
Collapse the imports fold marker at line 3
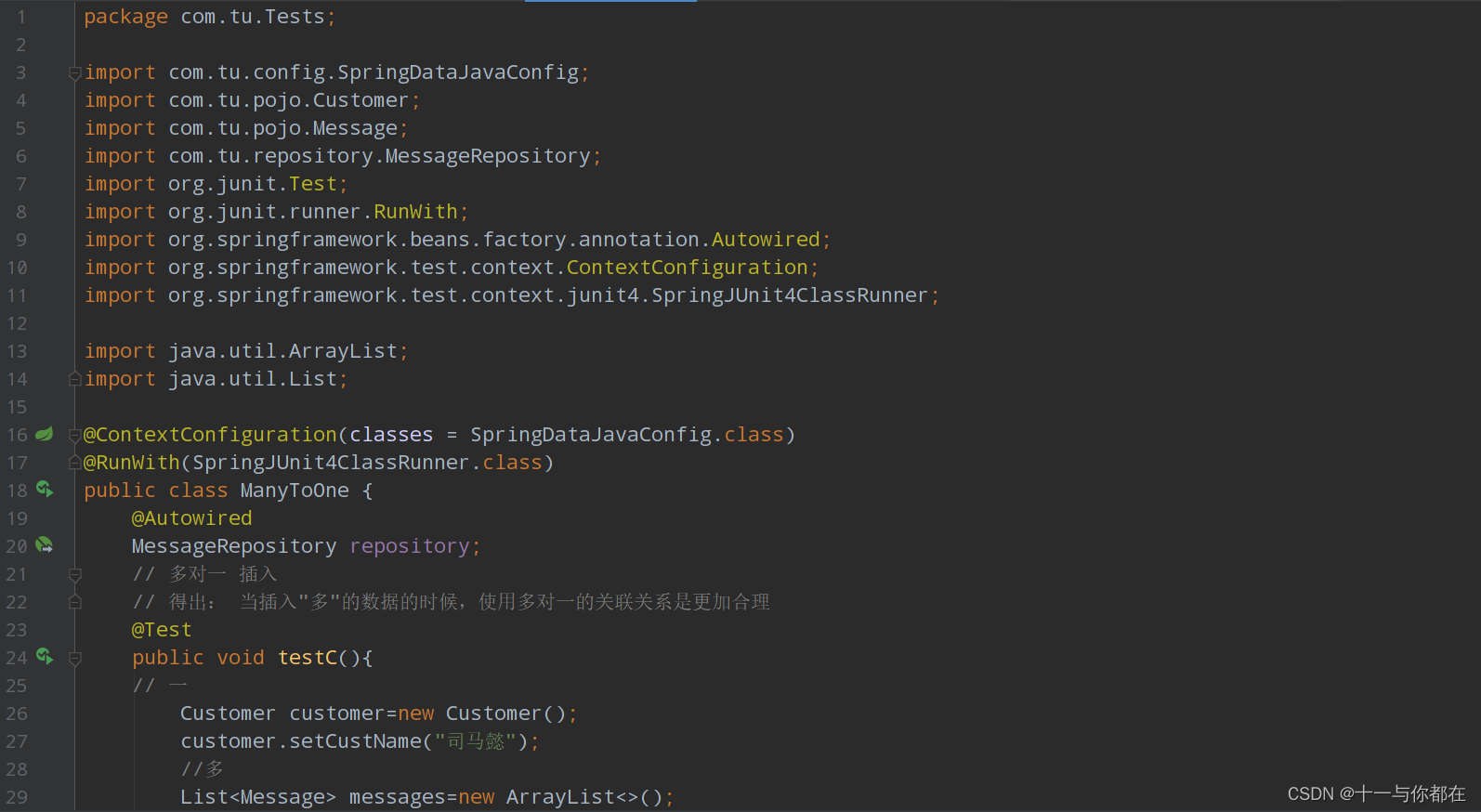pyautogui.click(x=75, y=72)
